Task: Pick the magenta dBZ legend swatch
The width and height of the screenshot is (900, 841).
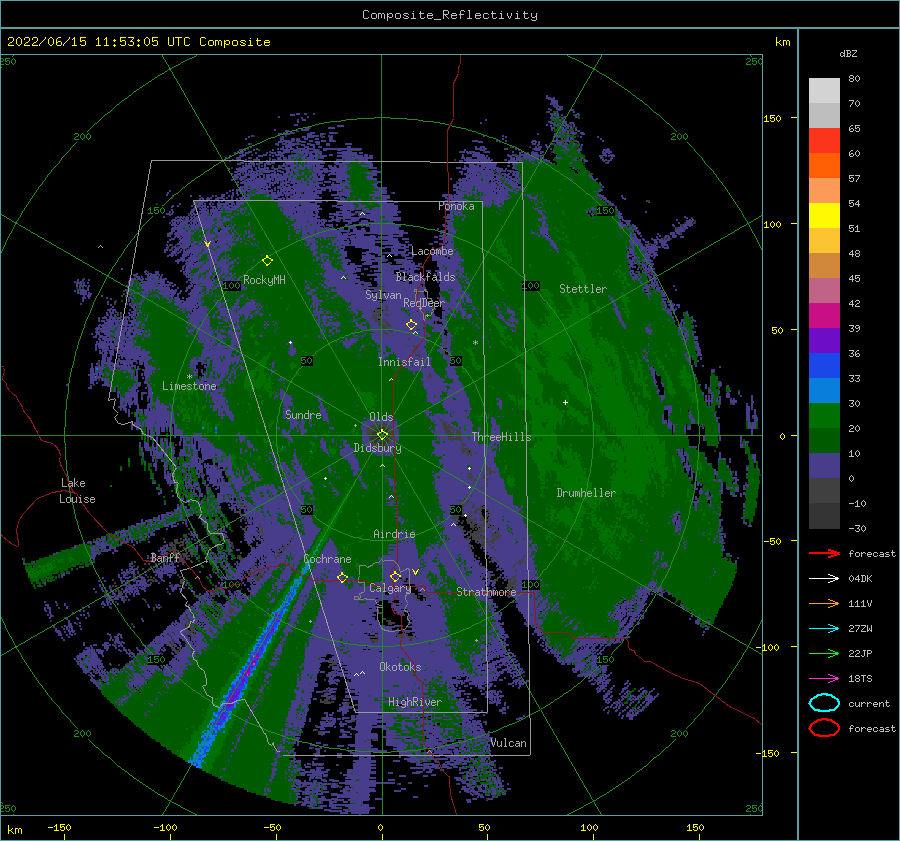Action: click(x=824, y=315)
